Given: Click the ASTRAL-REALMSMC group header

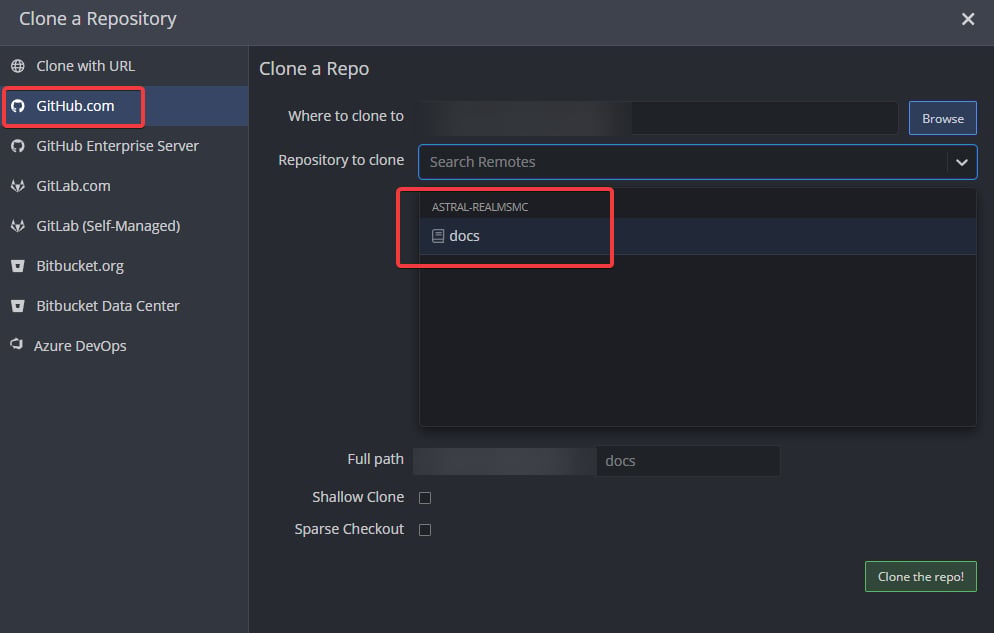Looking at the screenshot, I should (x=480, y=207).
